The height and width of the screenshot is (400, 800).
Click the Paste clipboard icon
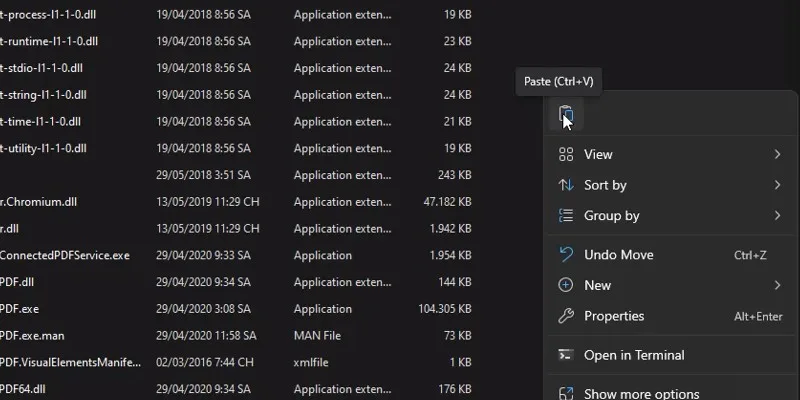click(565, 116)
